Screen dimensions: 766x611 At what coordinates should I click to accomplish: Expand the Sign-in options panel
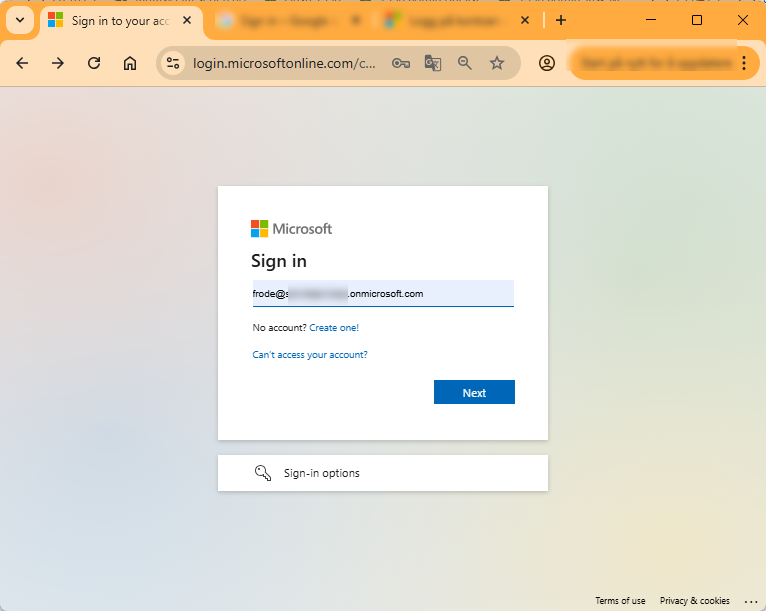point(383,473)
